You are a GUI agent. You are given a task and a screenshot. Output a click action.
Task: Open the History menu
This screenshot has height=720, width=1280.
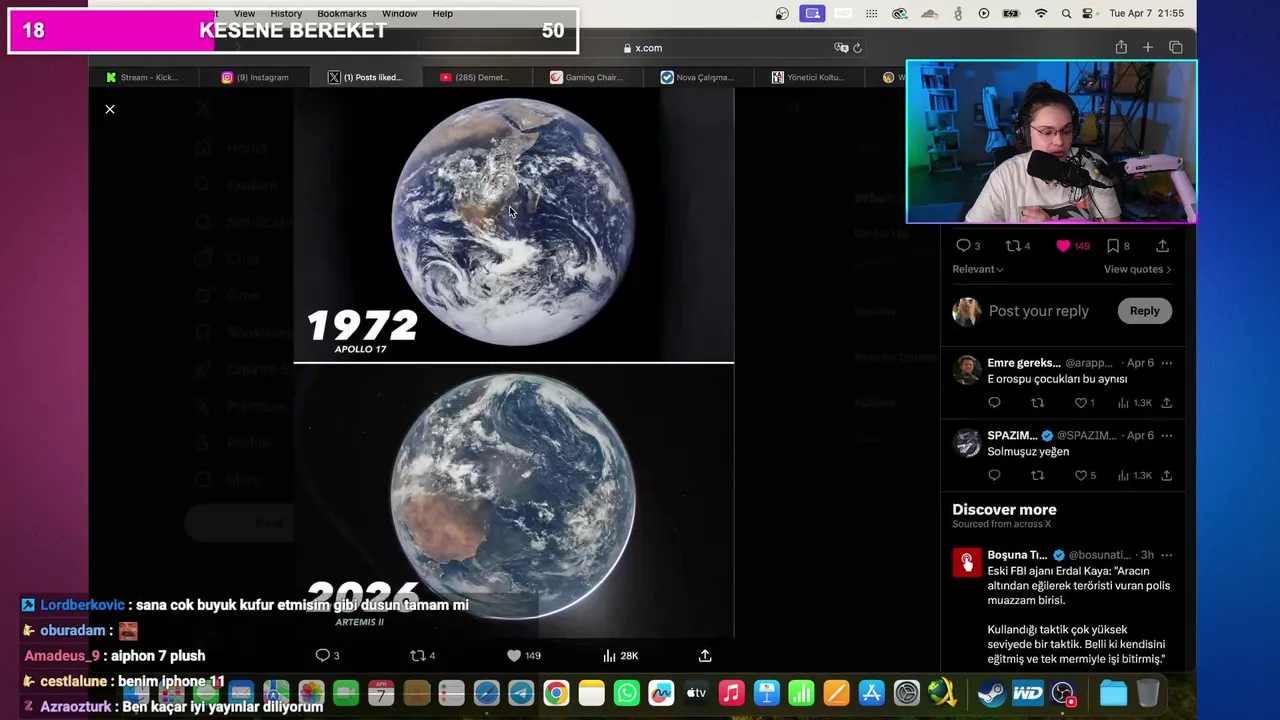(286, 13)
